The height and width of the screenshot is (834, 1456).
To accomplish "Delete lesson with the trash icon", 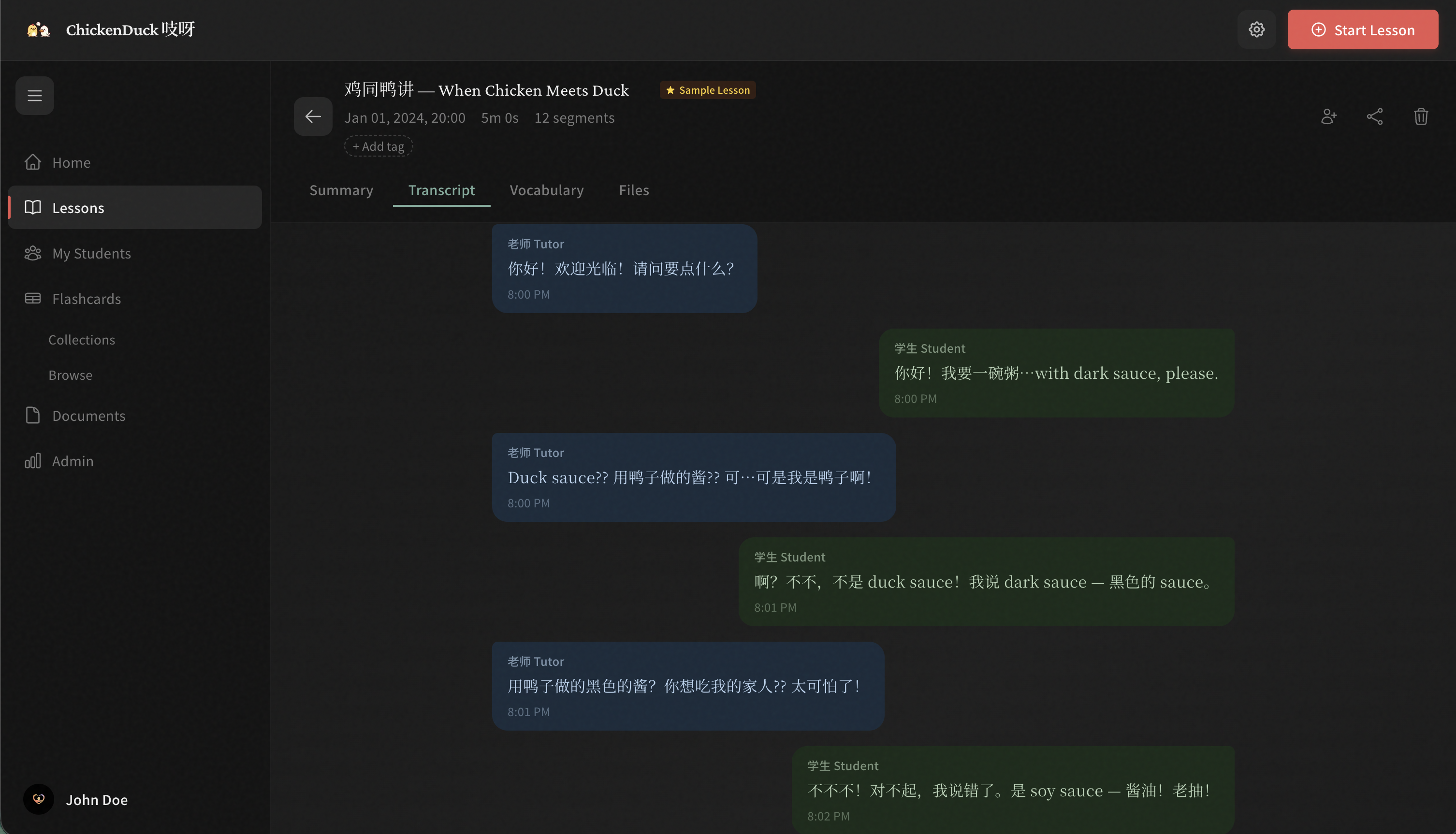I will tap(1421, 117).
